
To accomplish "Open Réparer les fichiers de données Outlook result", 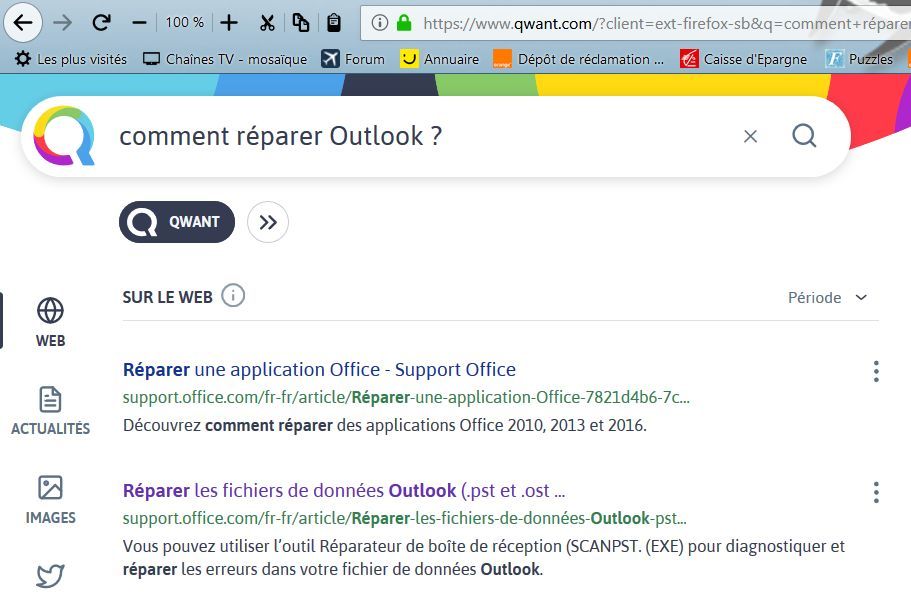I will pyautogui.click(x=343, y=491).
